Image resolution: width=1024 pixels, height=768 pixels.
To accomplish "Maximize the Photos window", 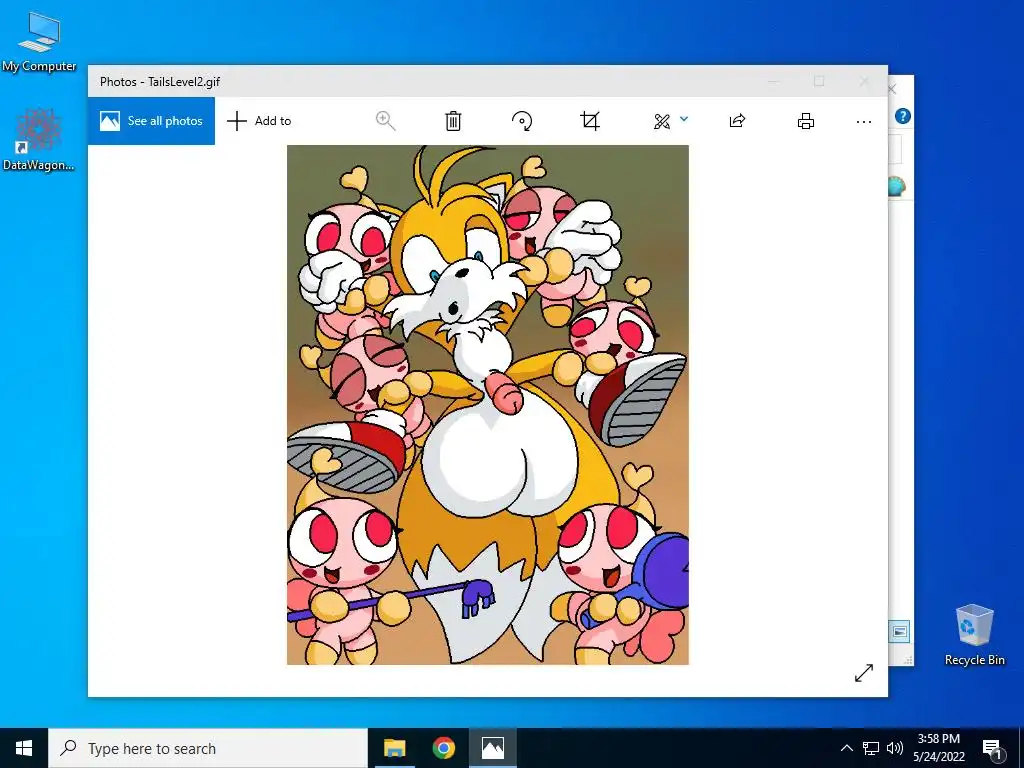I will (819, 81).
